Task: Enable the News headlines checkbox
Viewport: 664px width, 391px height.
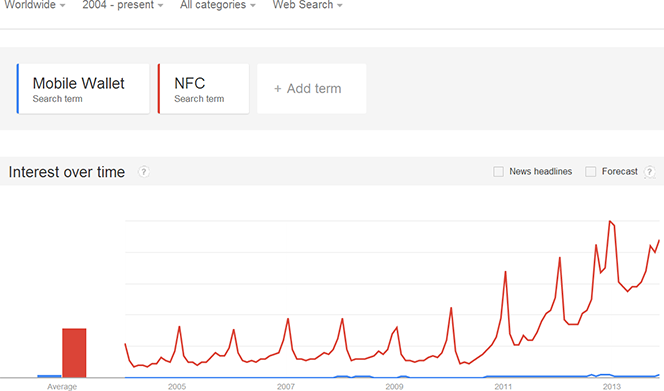Action: [498, 172]
